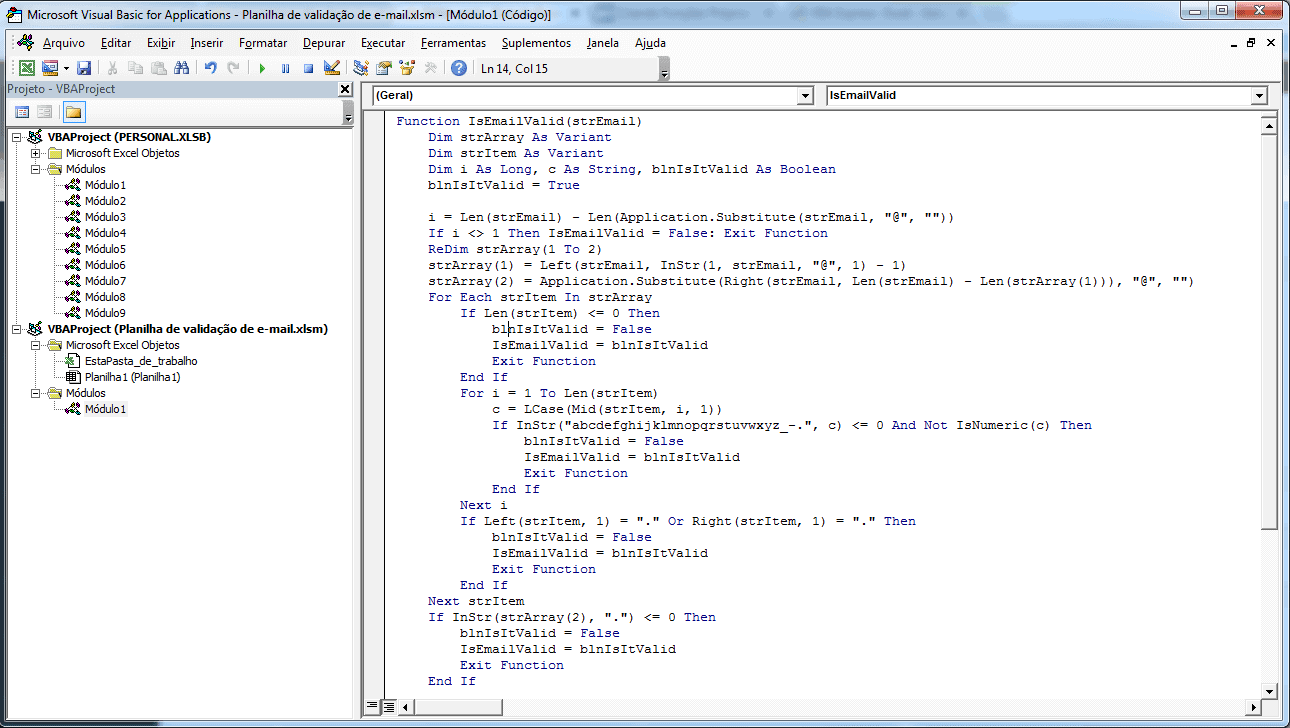Toggle Folders view in Project panel
The width and height of the screenshot is (1290, 728).
(x=74, y=111)
